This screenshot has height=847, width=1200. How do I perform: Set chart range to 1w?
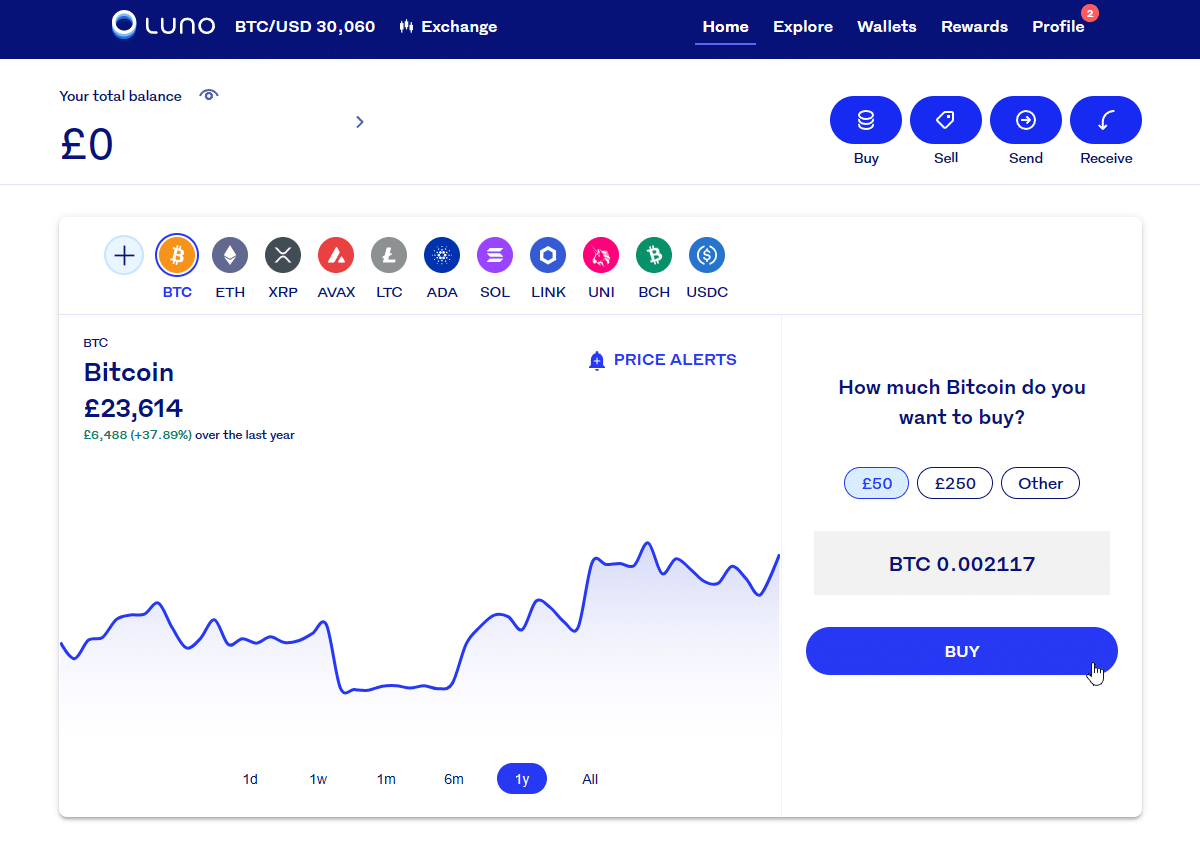pos(318,779)
